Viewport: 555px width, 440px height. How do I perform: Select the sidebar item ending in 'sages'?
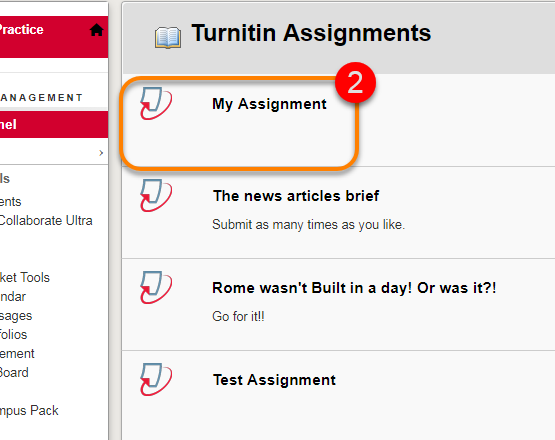point(16,316)
